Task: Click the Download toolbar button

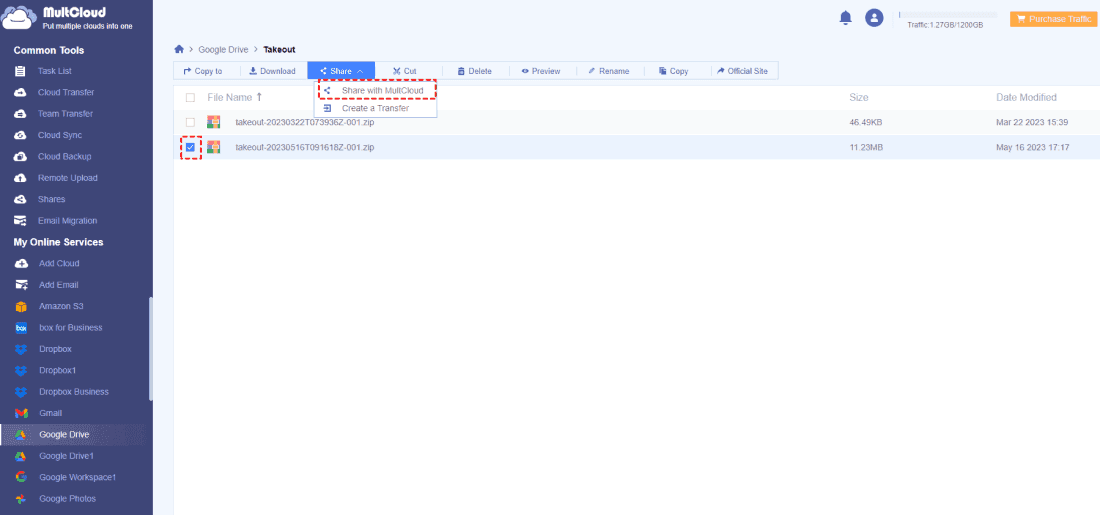Action: click(x=272, y=71)
